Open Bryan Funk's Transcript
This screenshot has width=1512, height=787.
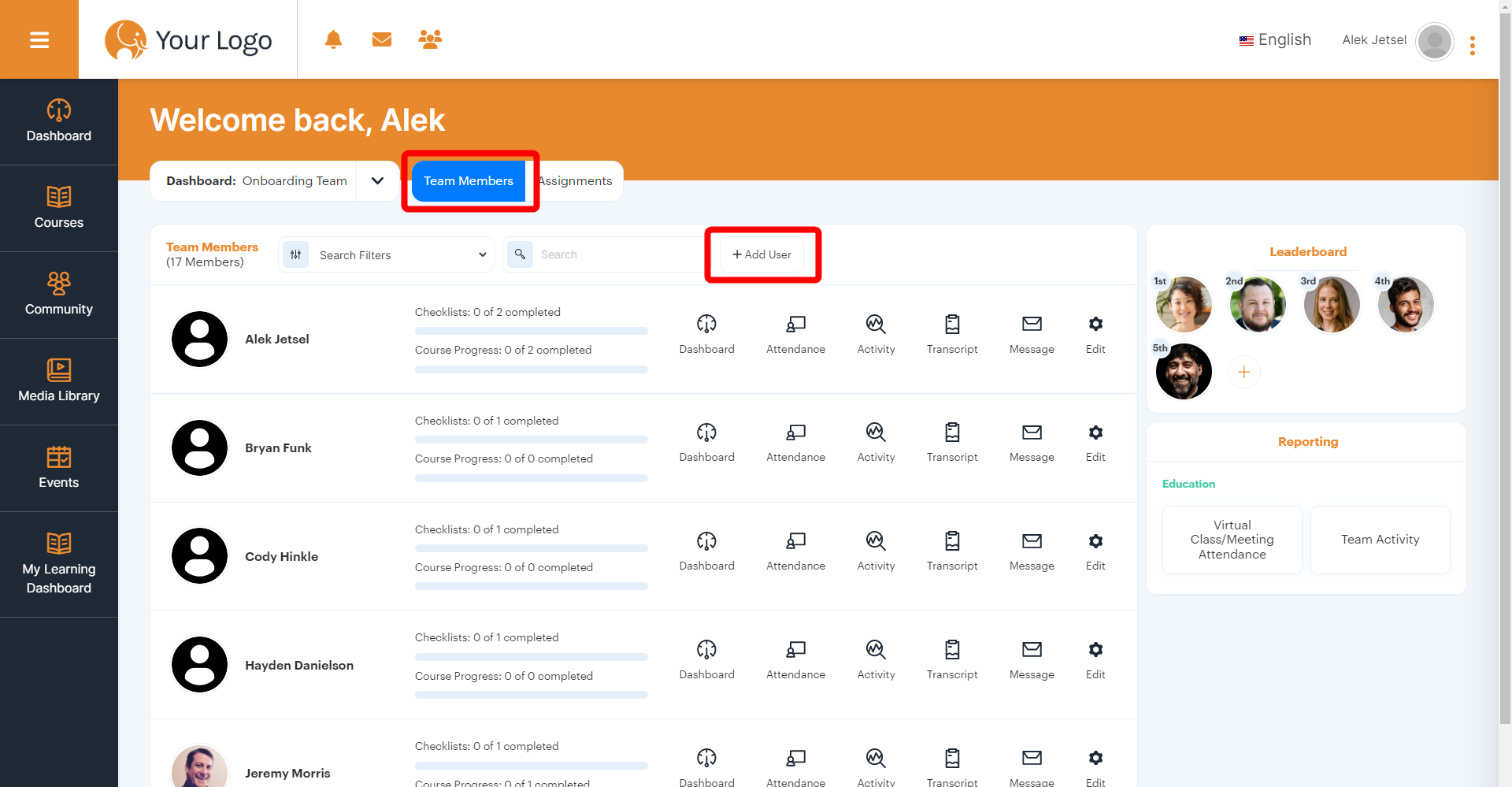pos(952,443)
